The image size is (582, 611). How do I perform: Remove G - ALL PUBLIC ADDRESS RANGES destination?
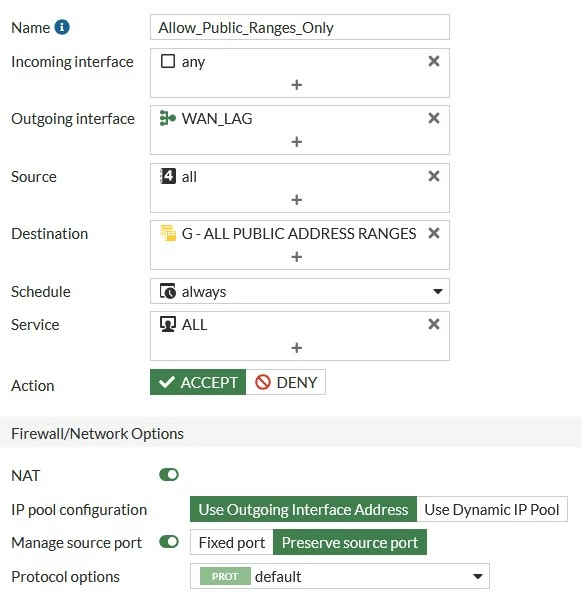click(x=434, y=233)
